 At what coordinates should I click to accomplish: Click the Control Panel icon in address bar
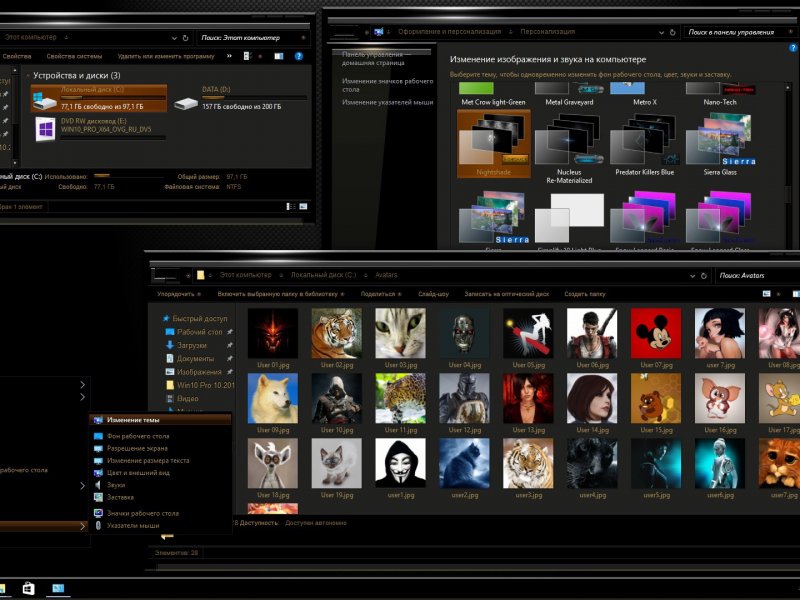pyautogui.click(x=379, y=32)
